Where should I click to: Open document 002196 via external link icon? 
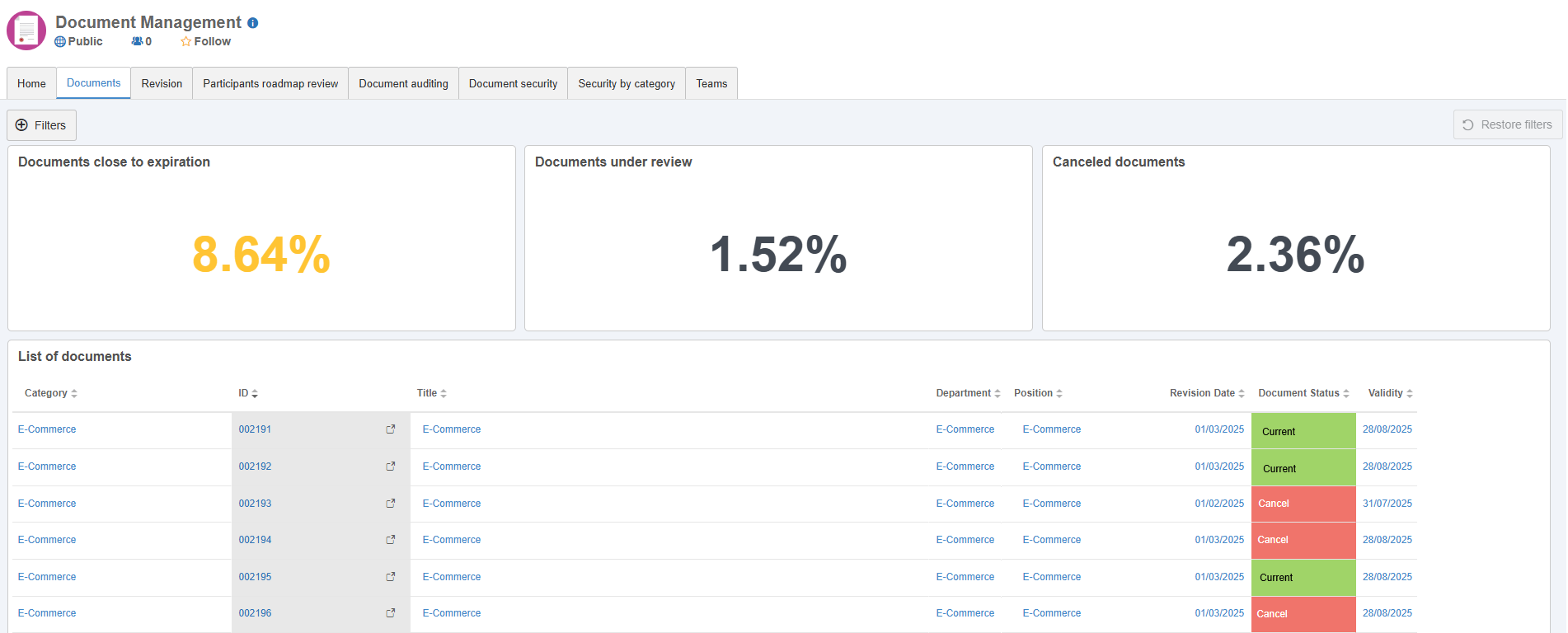tap(391, 613)
